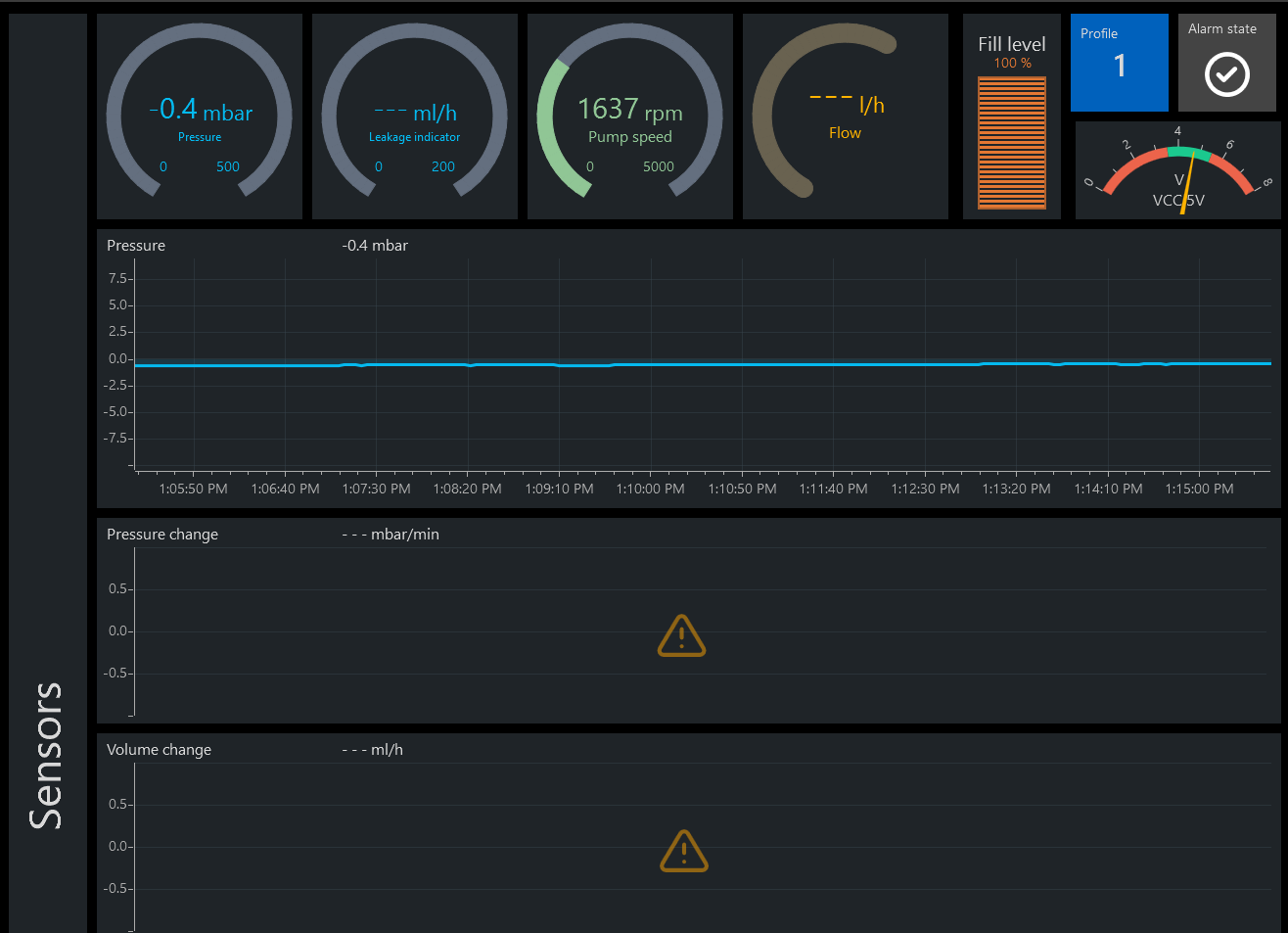Click the orange Fill level bar
Image resolution: width=1288 pixels, height=933 pixels.
coord(1012,143)
